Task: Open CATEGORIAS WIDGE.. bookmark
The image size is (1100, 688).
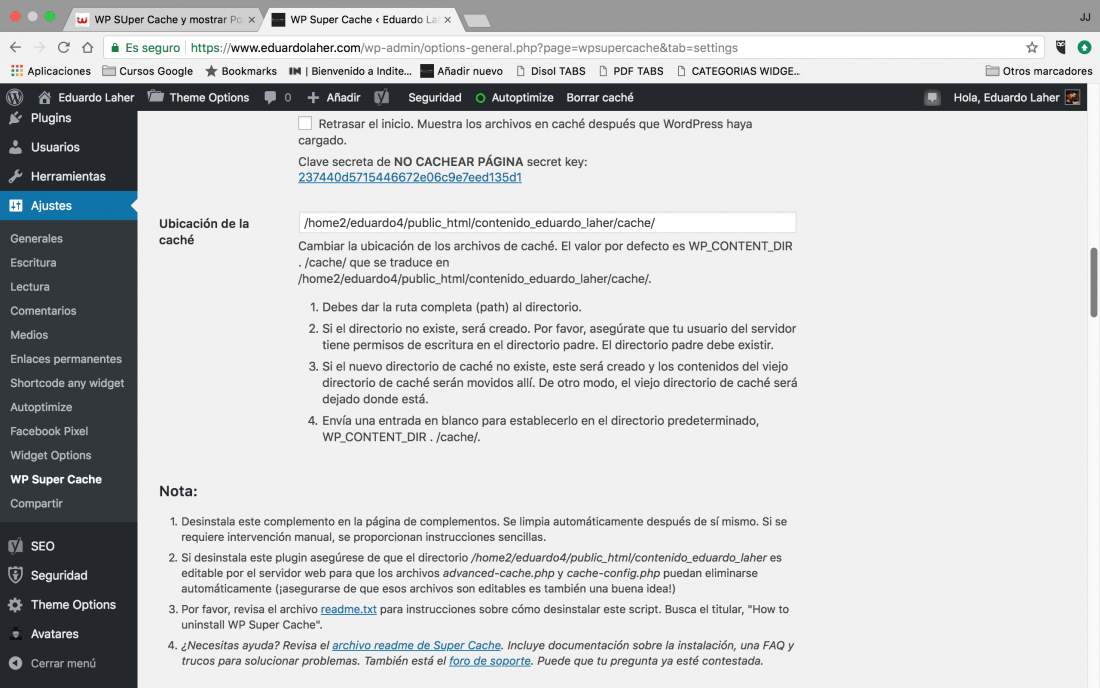Action: point(738,71)
